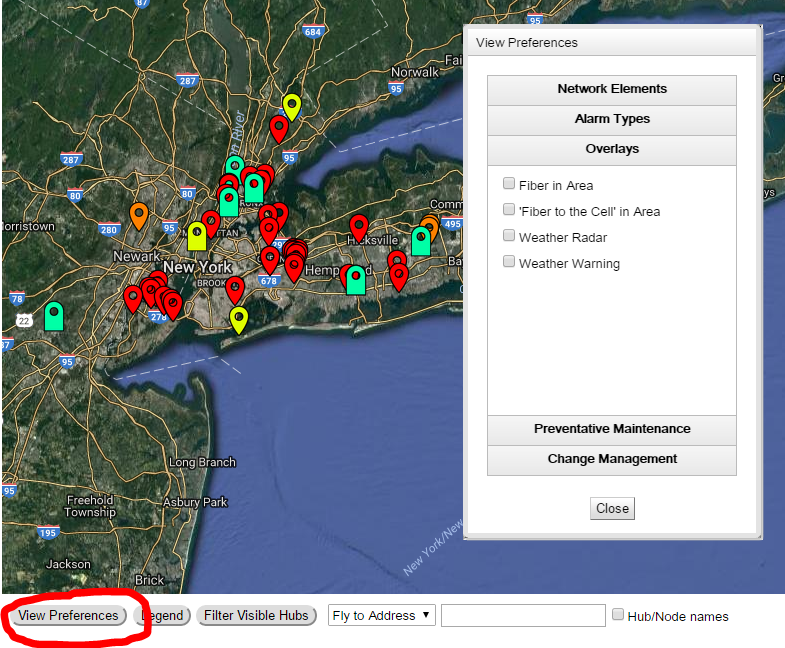Toggle the Hub/Node names checkbox
785x648 pixels.
pyautogui.click(x=618, y=615)
